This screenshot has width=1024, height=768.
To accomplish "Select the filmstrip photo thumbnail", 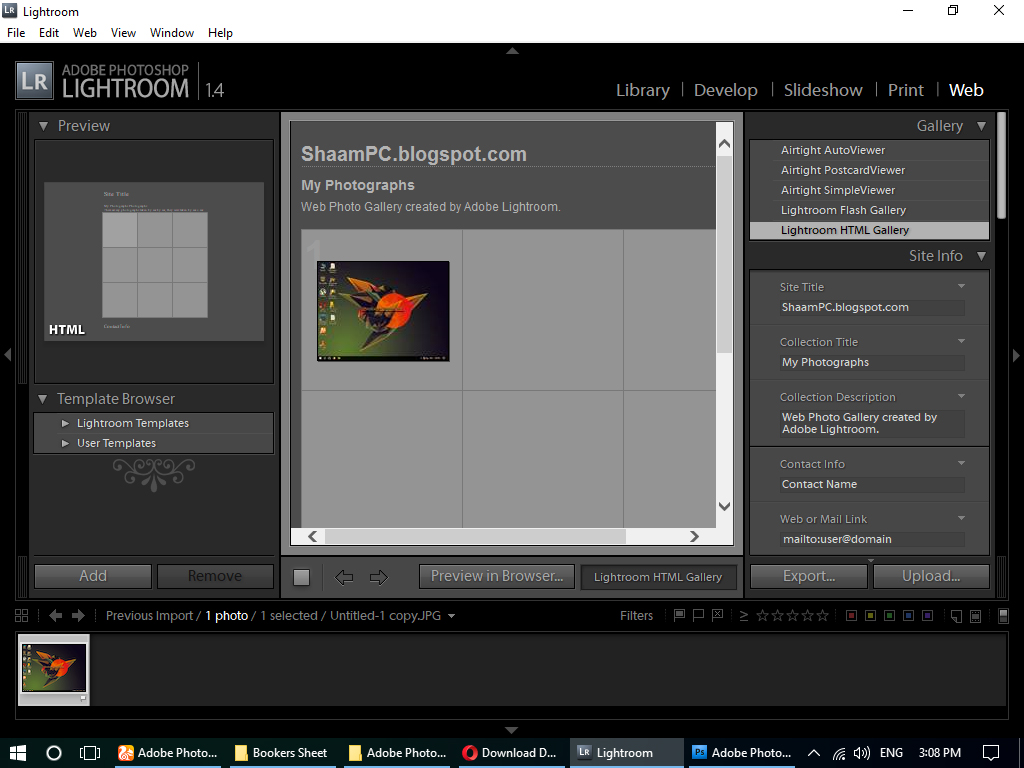I will click(54, 668).
